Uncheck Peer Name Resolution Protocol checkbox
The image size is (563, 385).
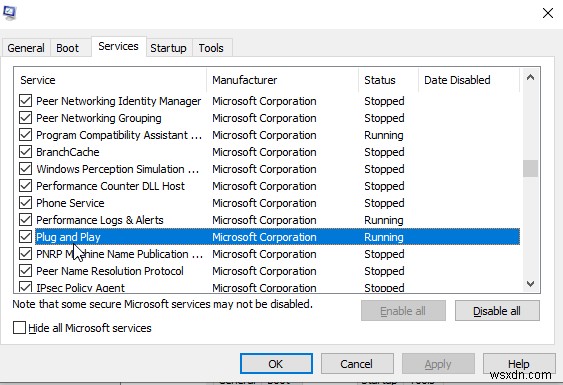tap(25, 271)
